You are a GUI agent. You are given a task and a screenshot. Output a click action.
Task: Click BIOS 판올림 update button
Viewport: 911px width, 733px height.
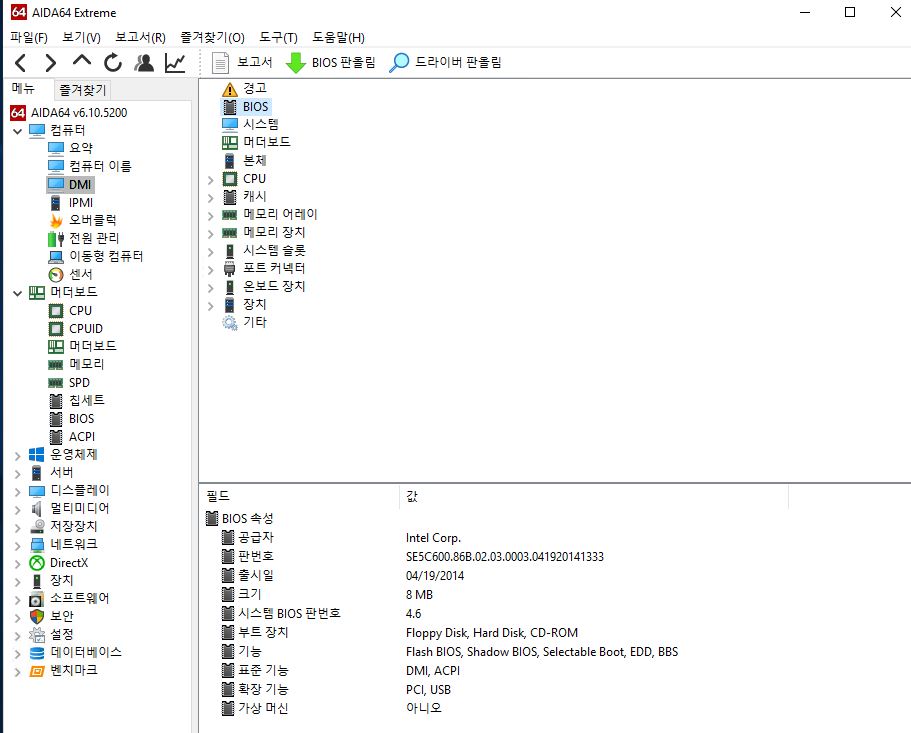[331, 62]
